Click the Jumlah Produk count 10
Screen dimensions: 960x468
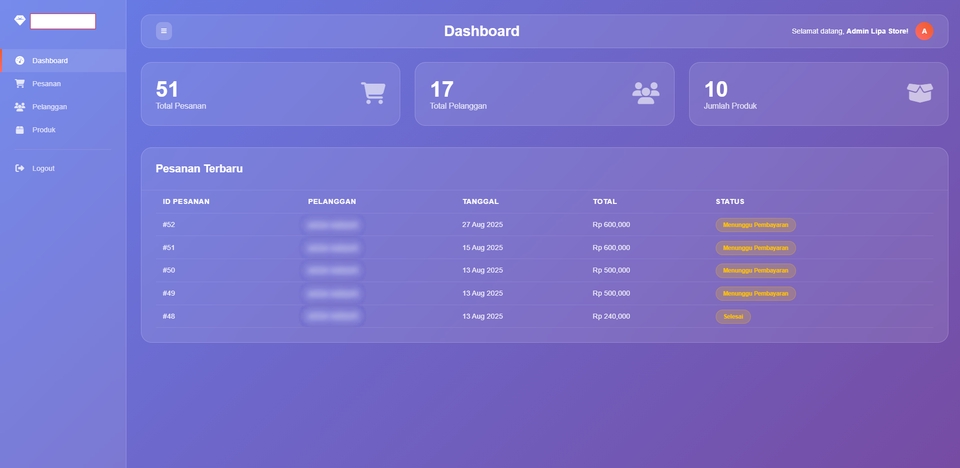pyautogui.click(x=716, y=89)
